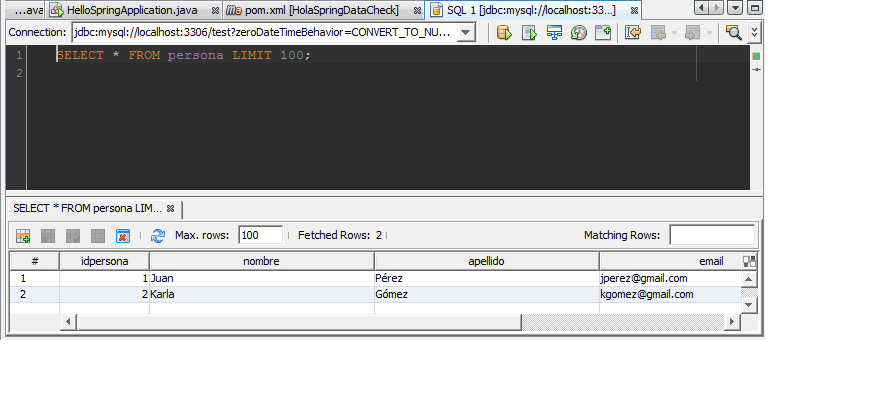The width and height of the screenshot is (895, 412).
Task: Select the cell containing Pérez
Action: 486,278
